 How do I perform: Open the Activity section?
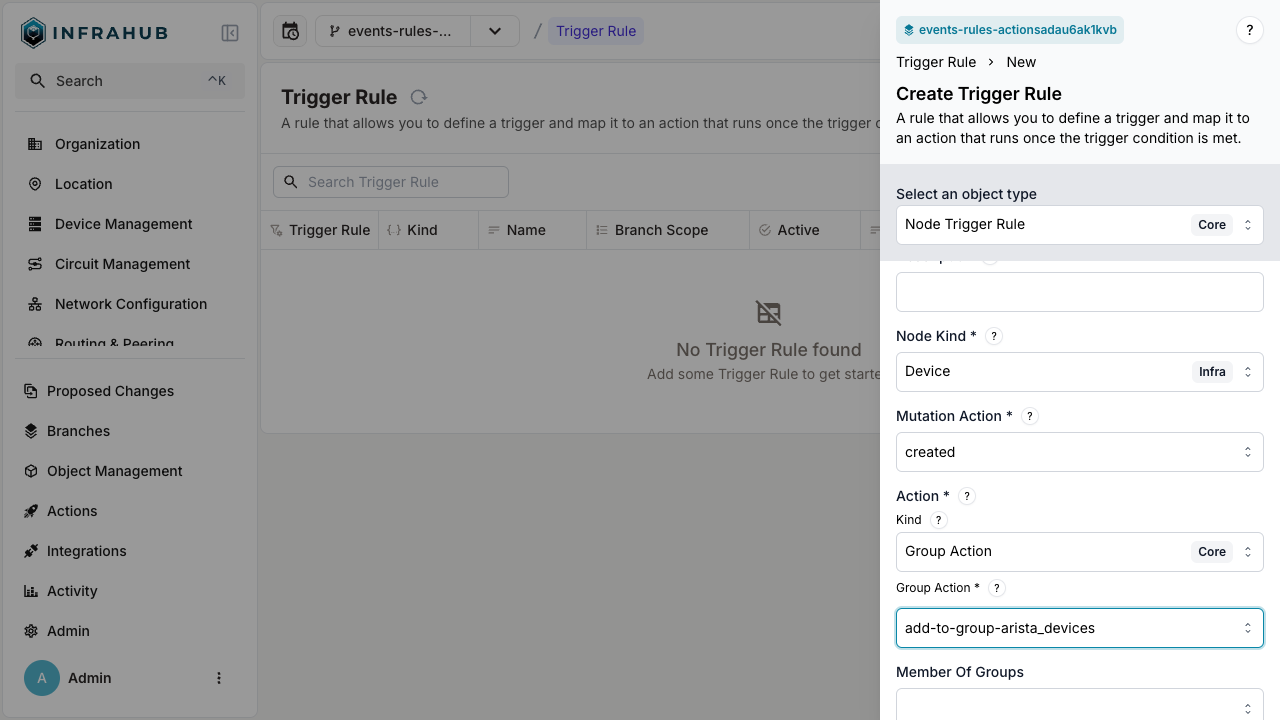[72, 591]
